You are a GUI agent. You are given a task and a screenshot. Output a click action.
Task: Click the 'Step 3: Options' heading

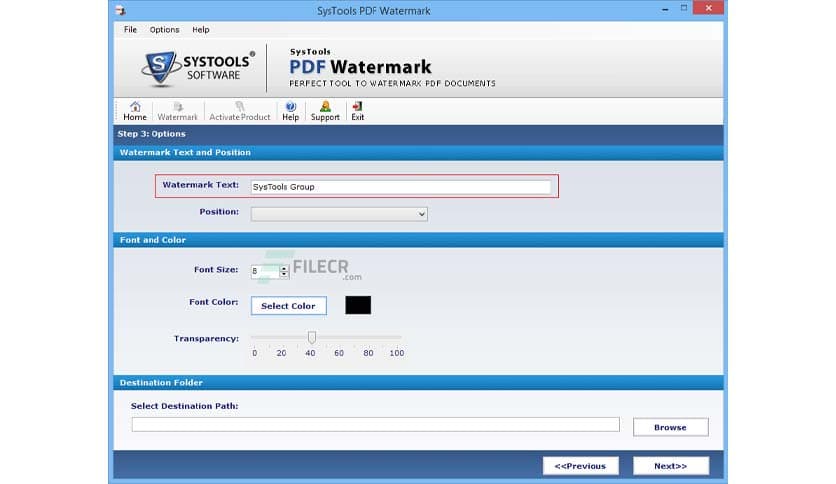click(x=151, y=134)
